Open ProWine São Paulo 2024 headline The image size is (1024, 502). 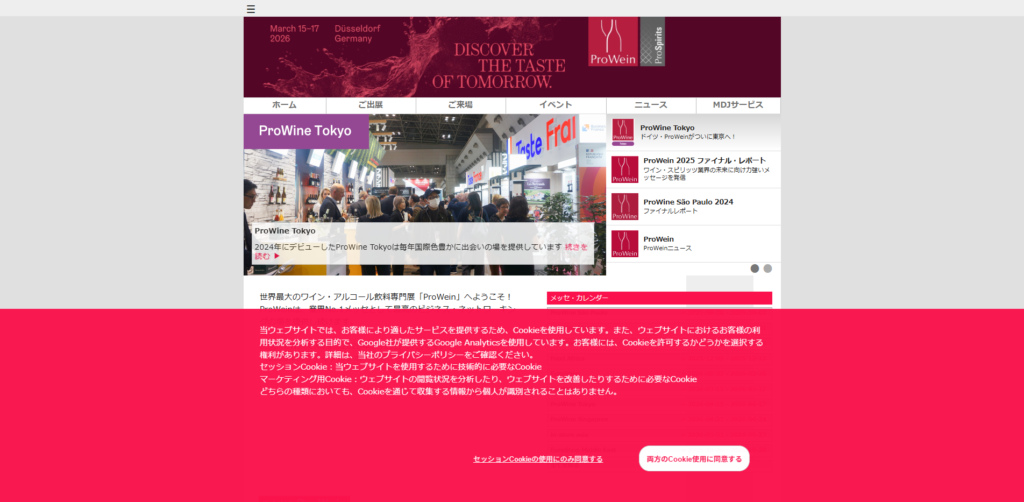point(688,202)
